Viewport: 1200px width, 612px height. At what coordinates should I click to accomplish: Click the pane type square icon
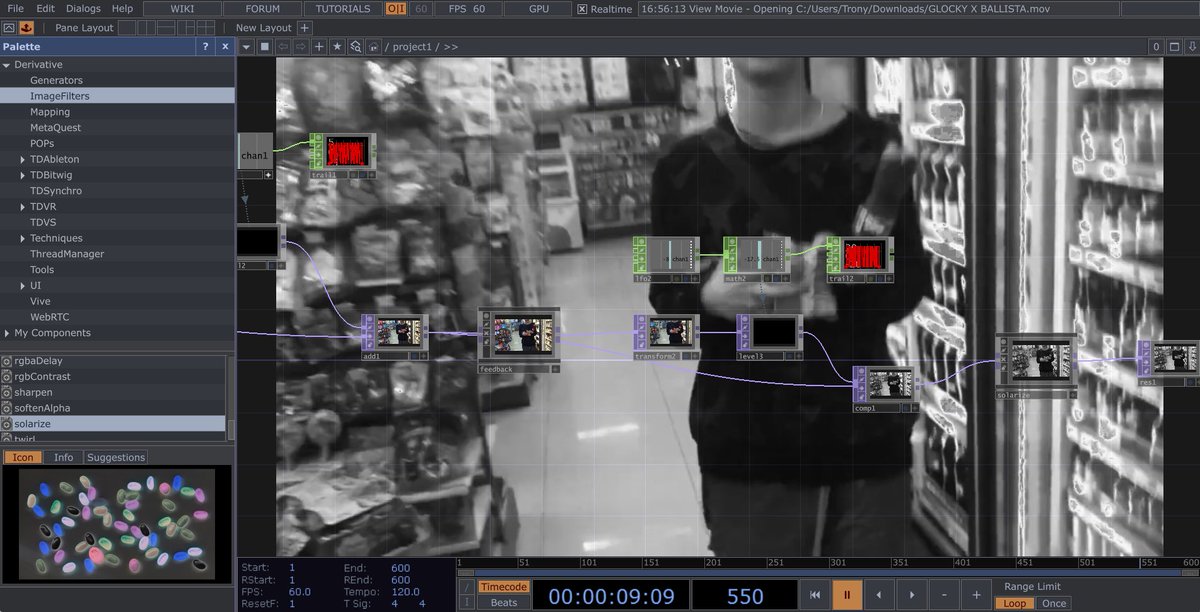pyautogui.click(x=265, y=47)
